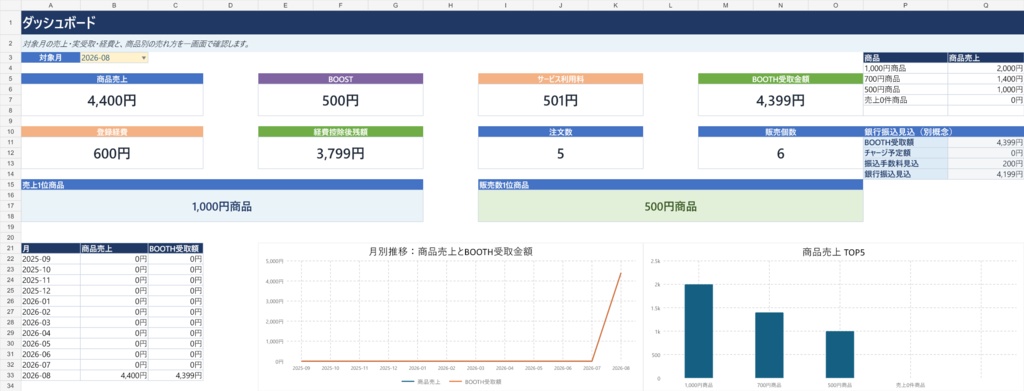This screenshot has height=391, width=1024.
Task: Click the チャージ予定額 label cell
Action: 905,153
